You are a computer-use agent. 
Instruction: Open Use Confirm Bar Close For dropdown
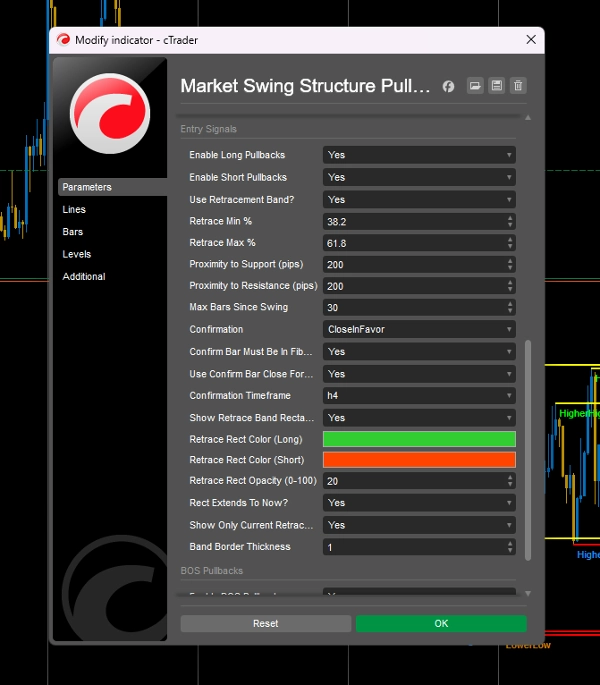coord(419,374)
